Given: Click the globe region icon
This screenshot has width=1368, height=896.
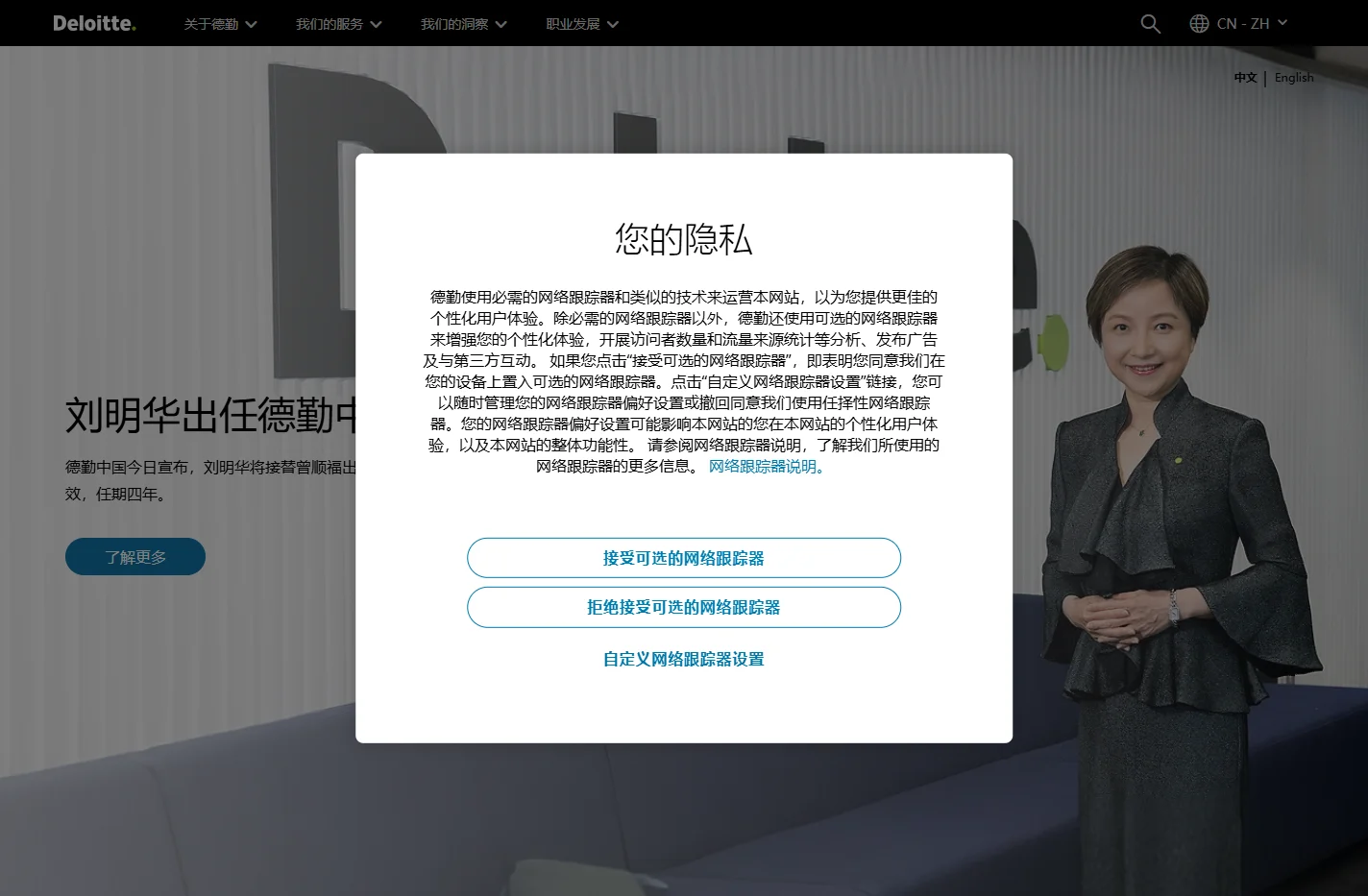Looking at the screenshot, I should coord(1199,24).
